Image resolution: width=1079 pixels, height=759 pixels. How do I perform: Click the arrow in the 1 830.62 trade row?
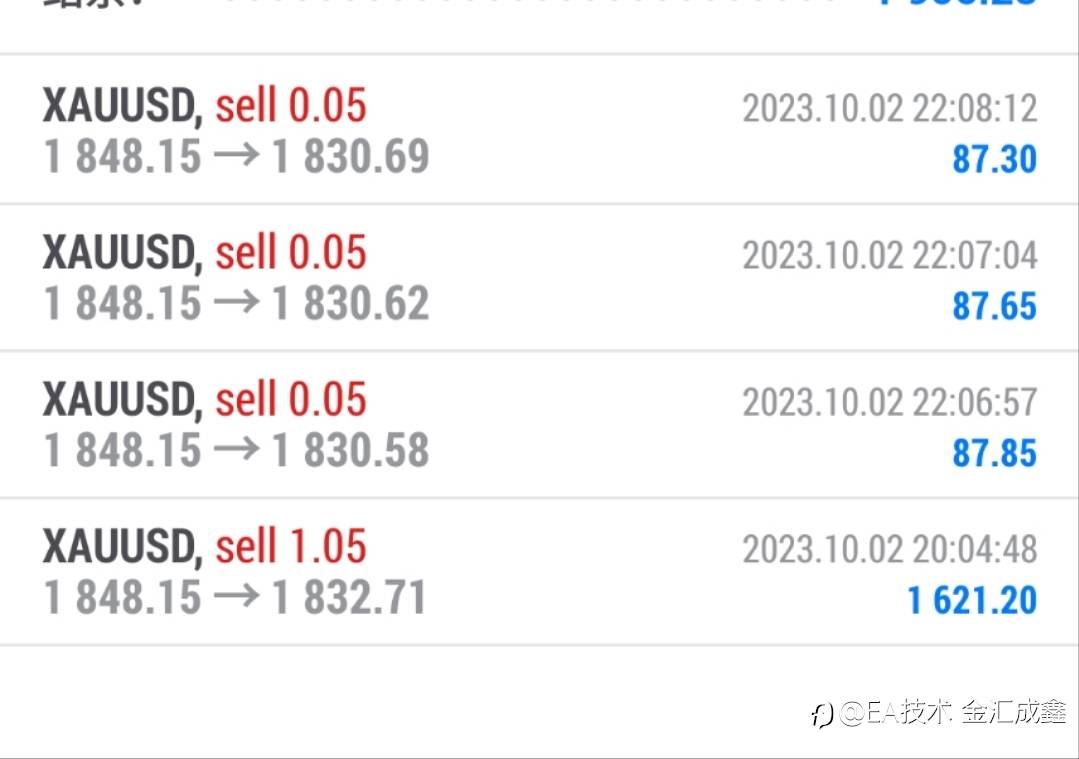point(236,304)
